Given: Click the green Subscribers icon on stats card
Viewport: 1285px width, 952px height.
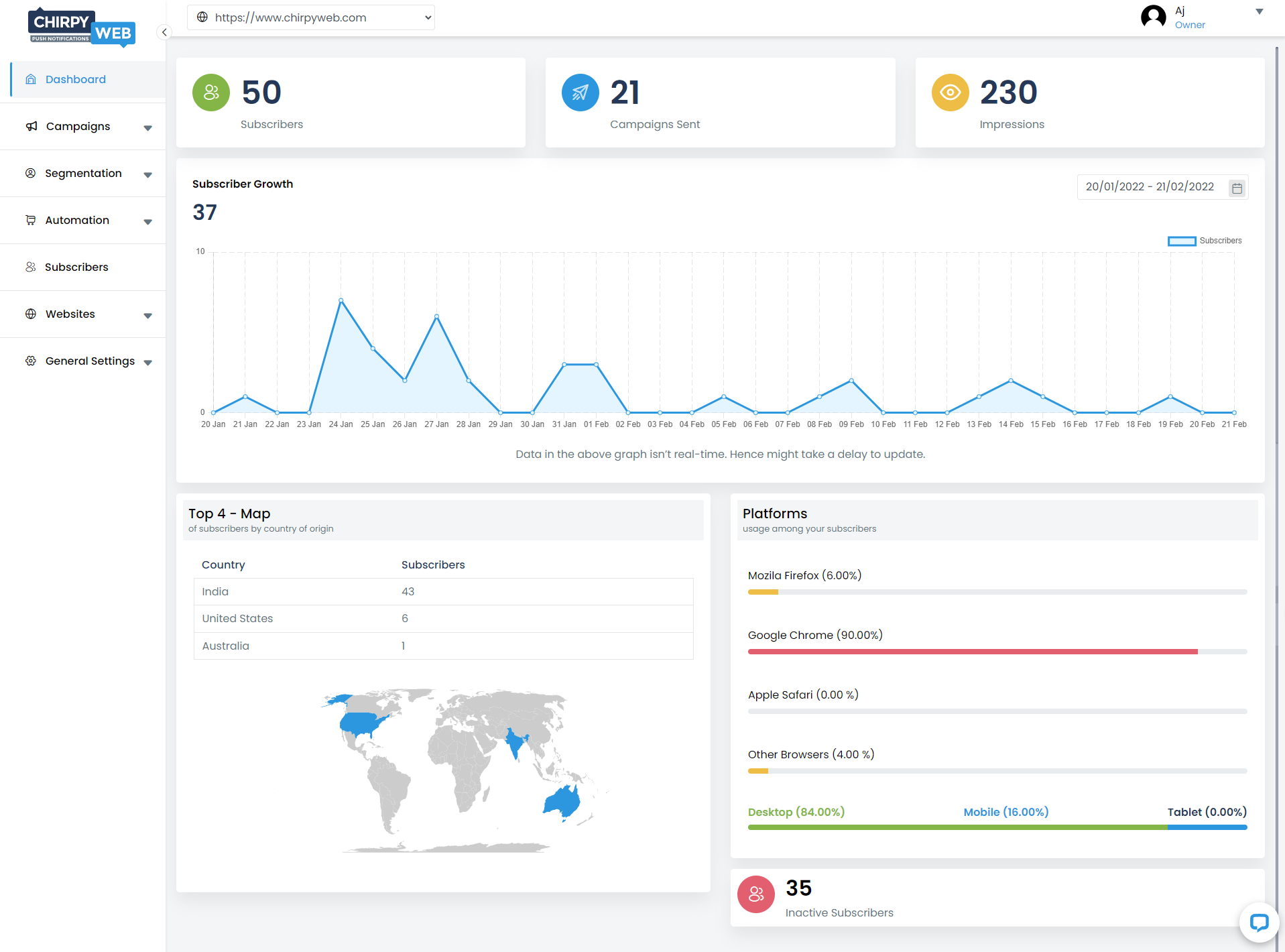Looking at the screenshot, I should tap(211, 93).
